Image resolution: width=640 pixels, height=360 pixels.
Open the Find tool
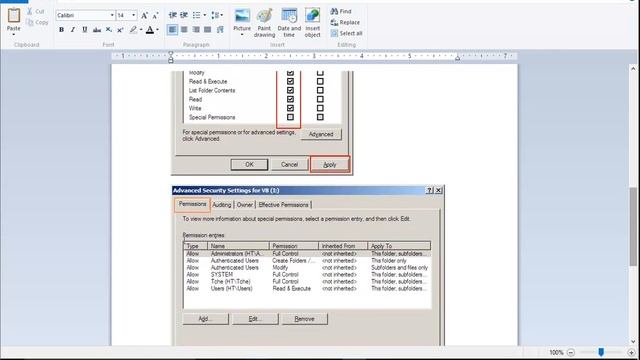341,11
